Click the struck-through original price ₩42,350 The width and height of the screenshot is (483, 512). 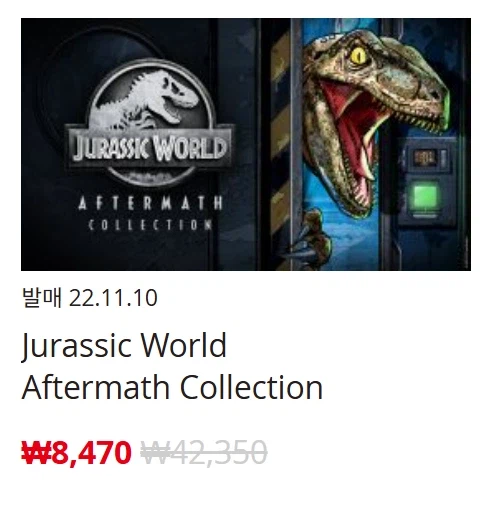tap(204, 453)
